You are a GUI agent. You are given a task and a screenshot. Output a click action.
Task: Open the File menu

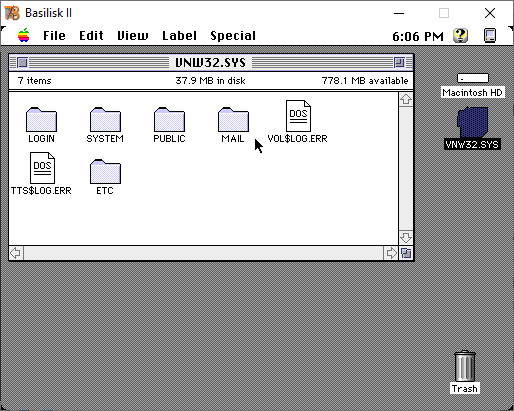pos(54,36)
